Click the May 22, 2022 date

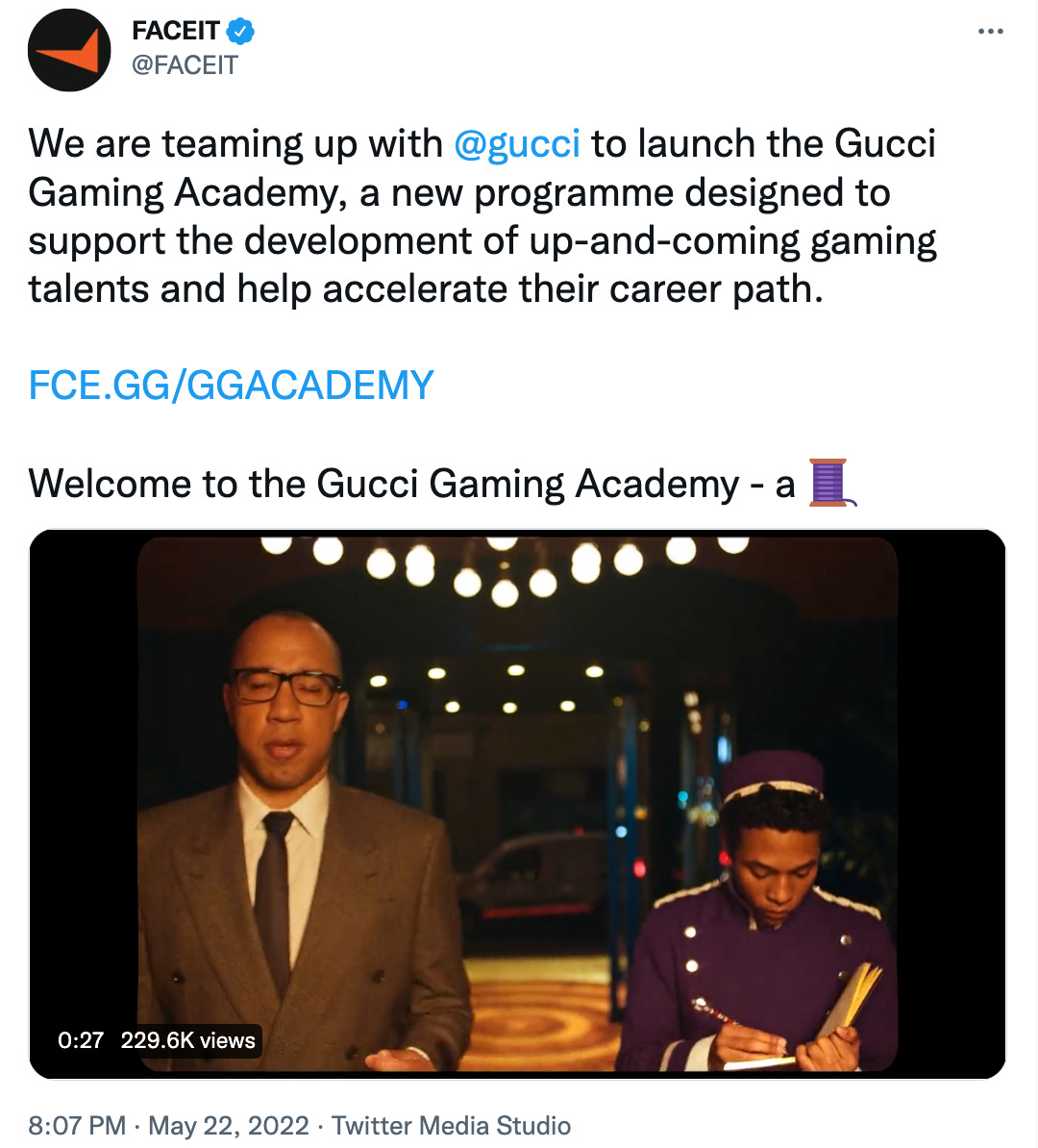(229, 1125)
